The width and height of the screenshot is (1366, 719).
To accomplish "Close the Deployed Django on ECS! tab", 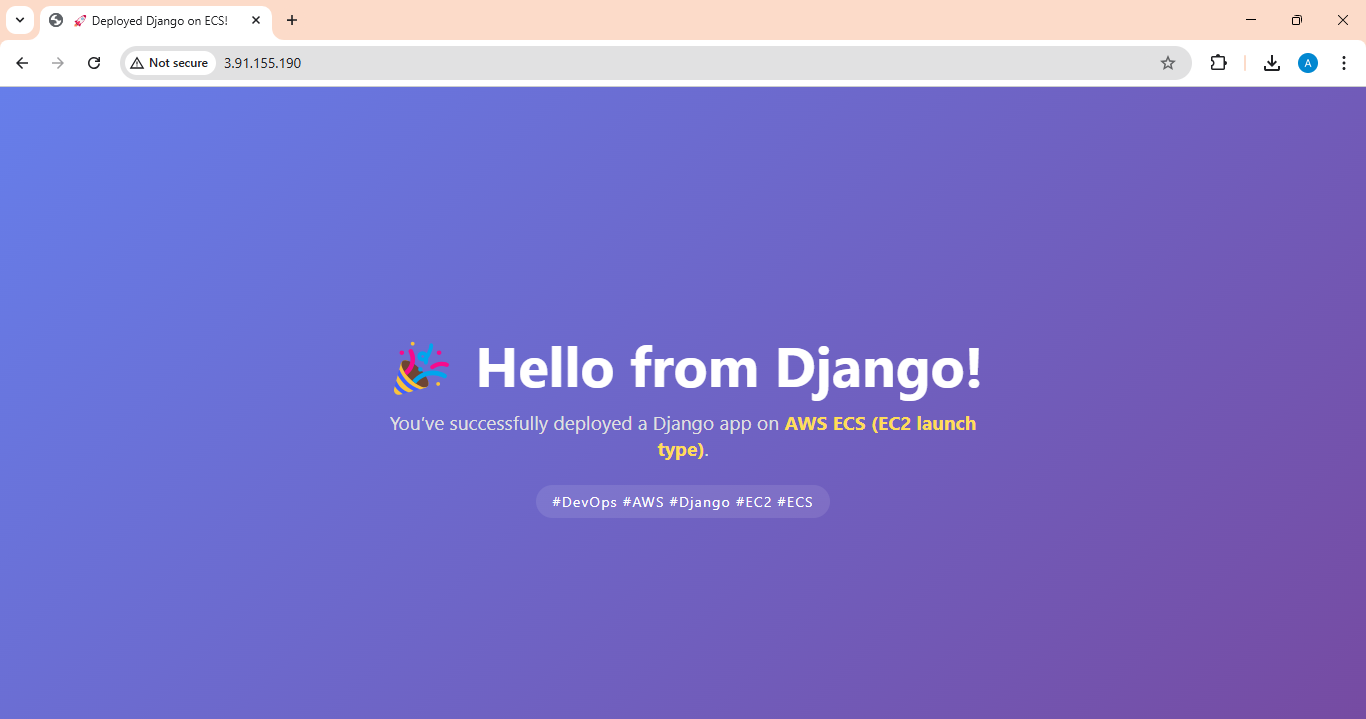I will pos(256,20).
